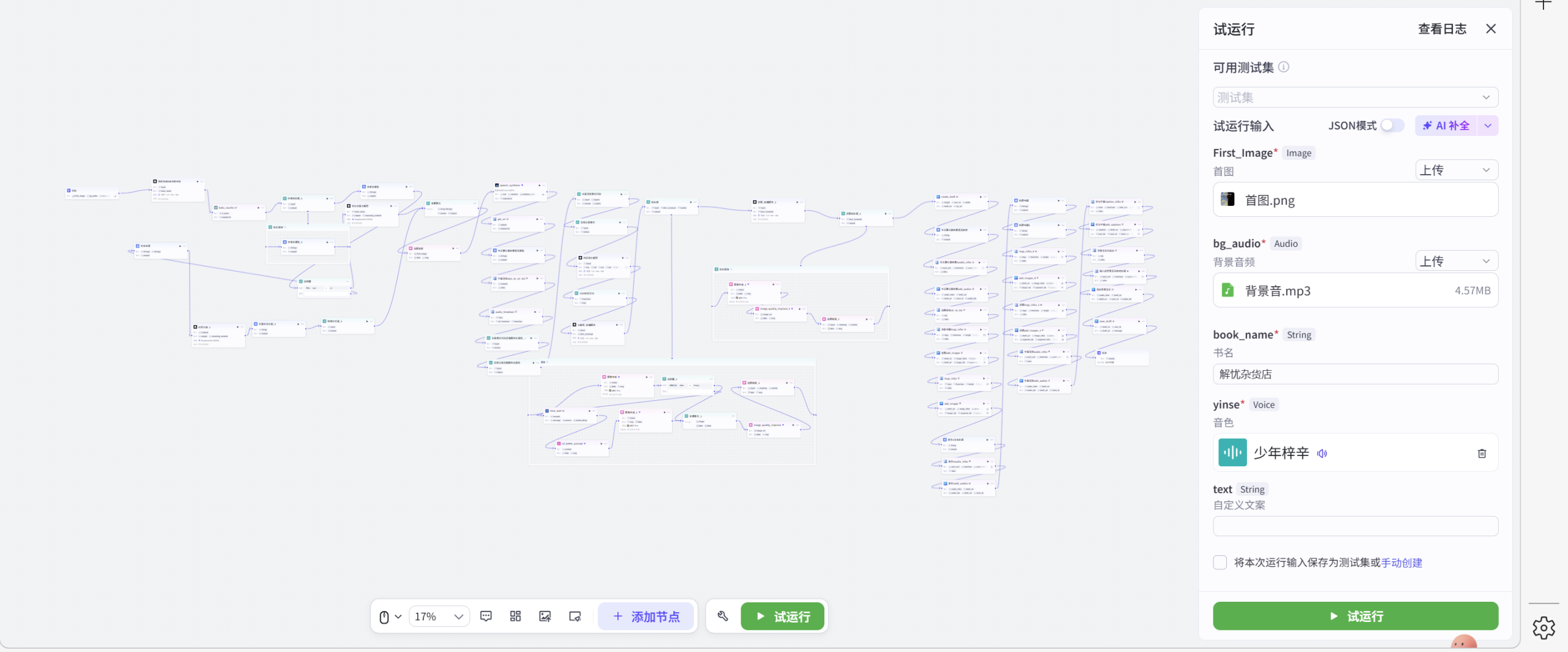Open the wrench debug tool icon

tap(723, 616)
